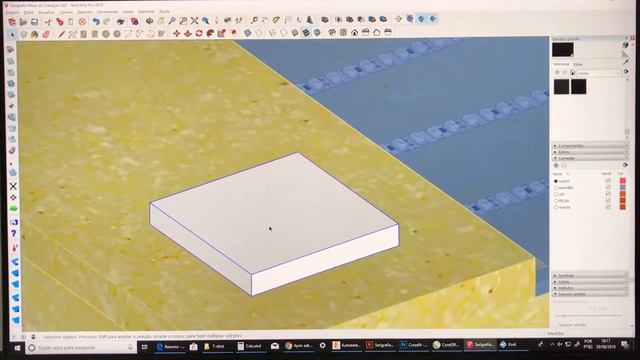
Task: Set LED as the active layer
Action: click(x=556, y=194)
